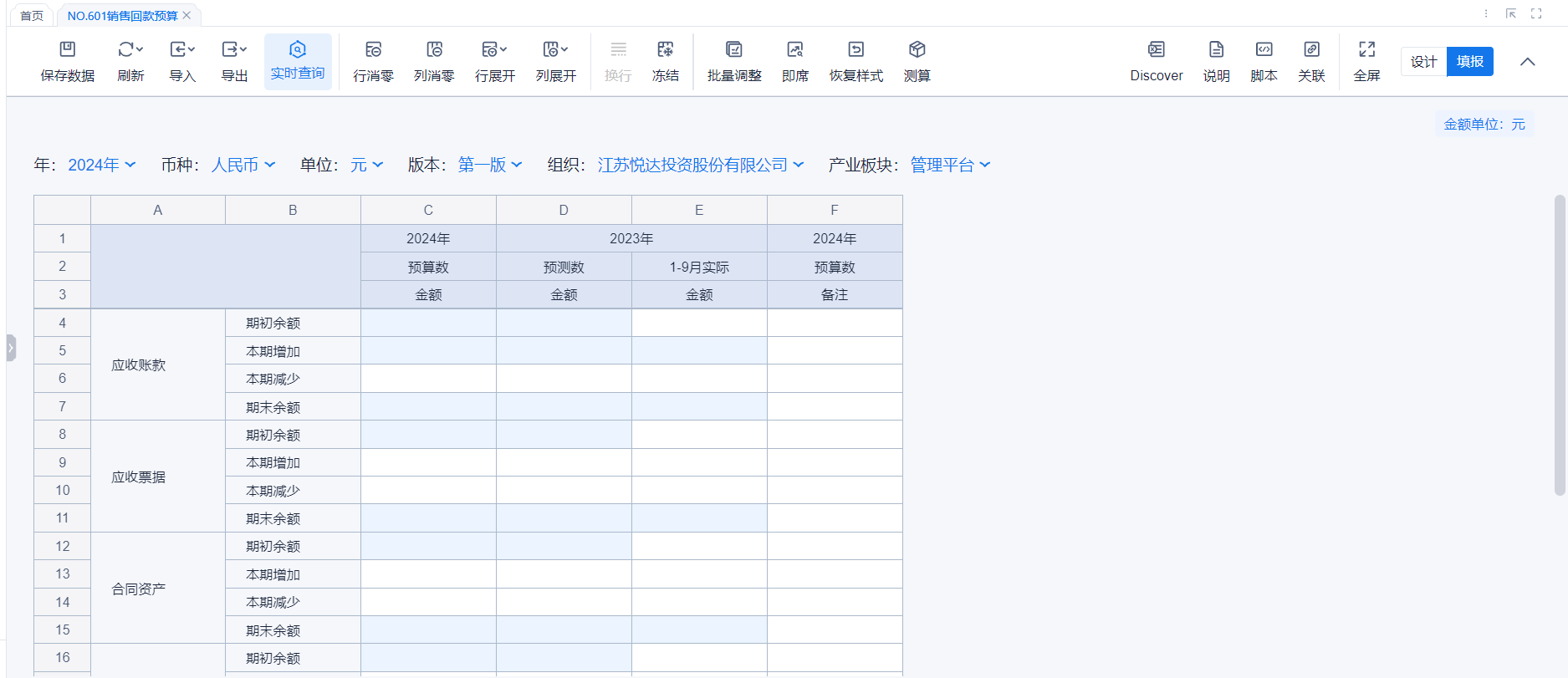Click the Real-time Query (实时查询) icon
Viewport: 1568px width, 678px height.
point(298,50)
